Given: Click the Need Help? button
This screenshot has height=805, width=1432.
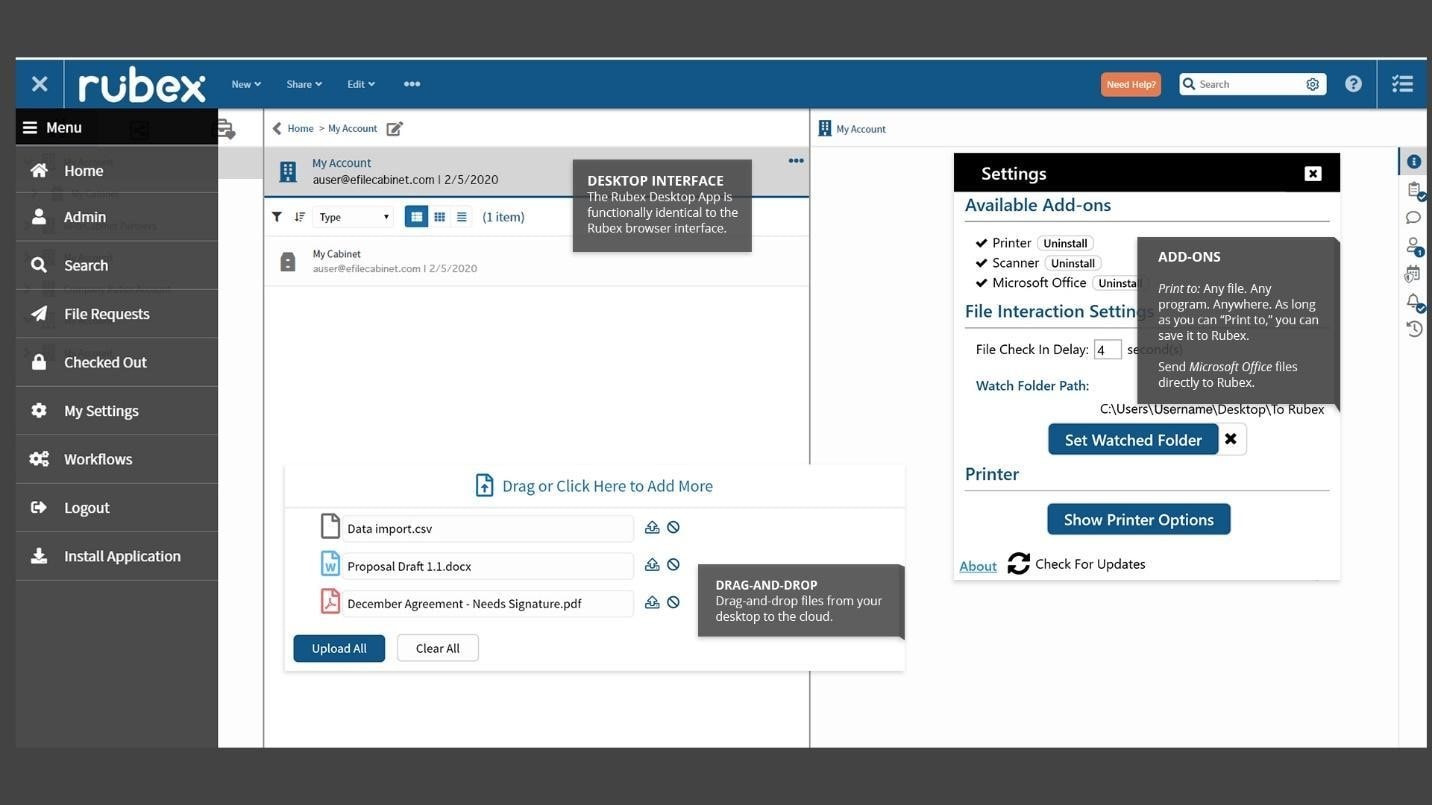Looking at the screenshot, I should 1131,84.
